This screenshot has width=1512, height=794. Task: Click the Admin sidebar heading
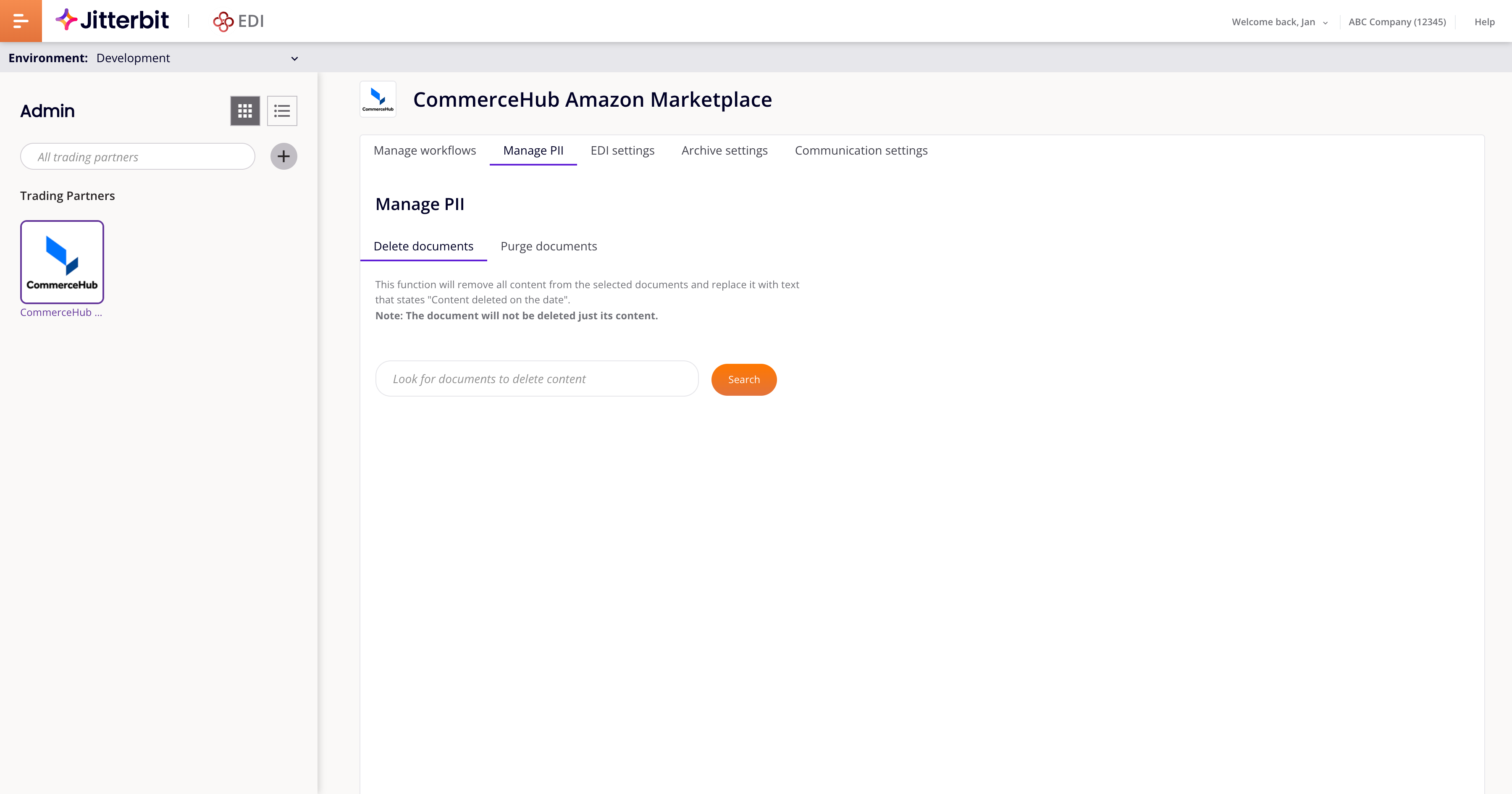coord(47,110)
